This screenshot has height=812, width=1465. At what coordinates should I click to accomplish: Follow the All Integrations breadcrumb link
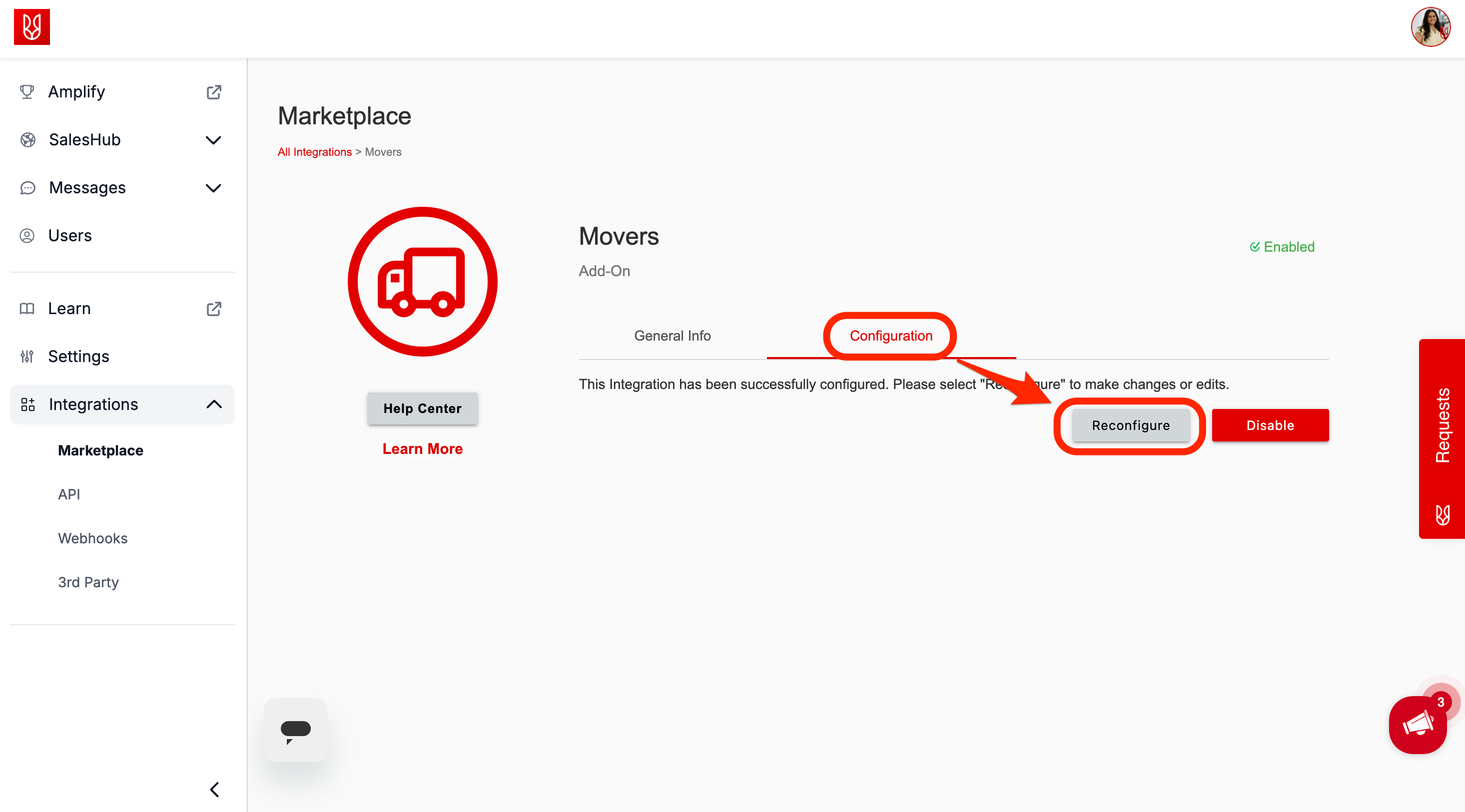coord(314,152)
